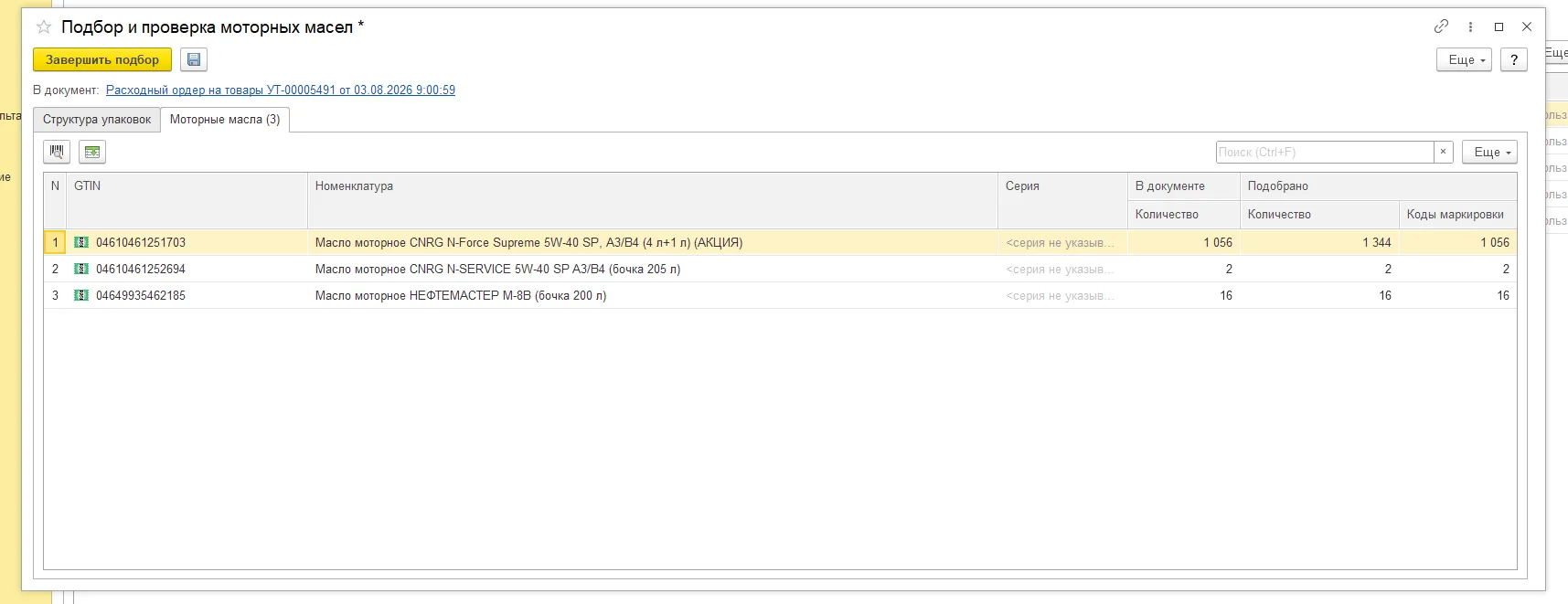Click the green table icon in the toolbar
This screenshot has height=604, width=1568.
[x=92, y=152]
